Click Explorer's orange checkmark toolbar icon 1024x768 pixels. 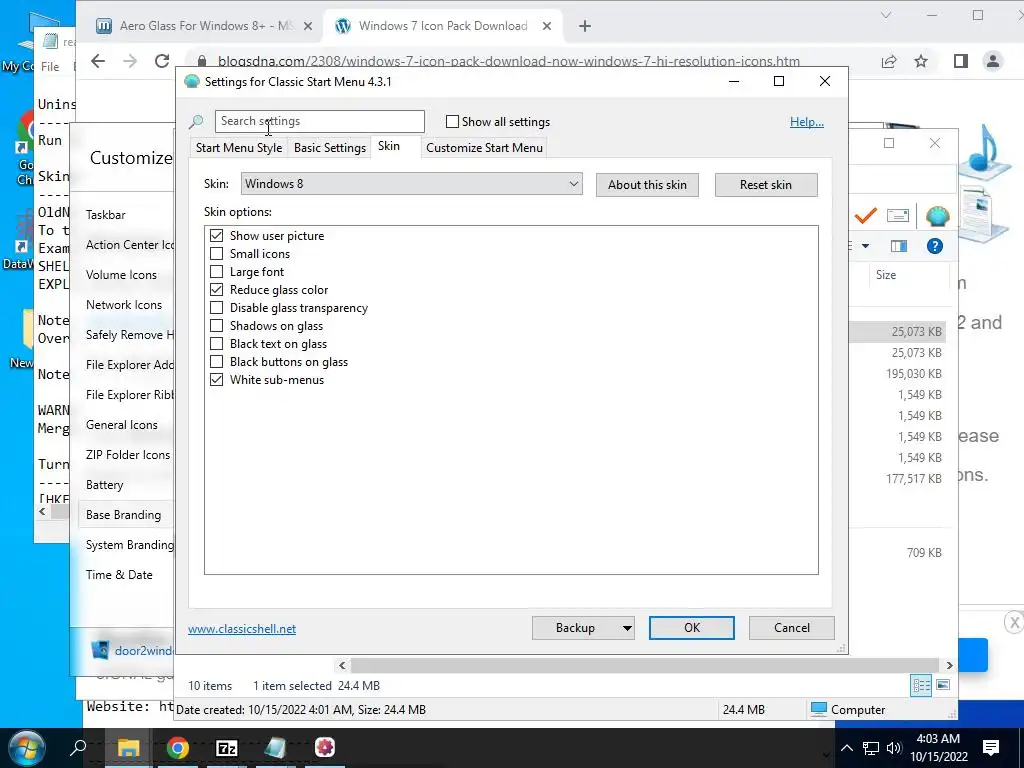click(865, 216)
